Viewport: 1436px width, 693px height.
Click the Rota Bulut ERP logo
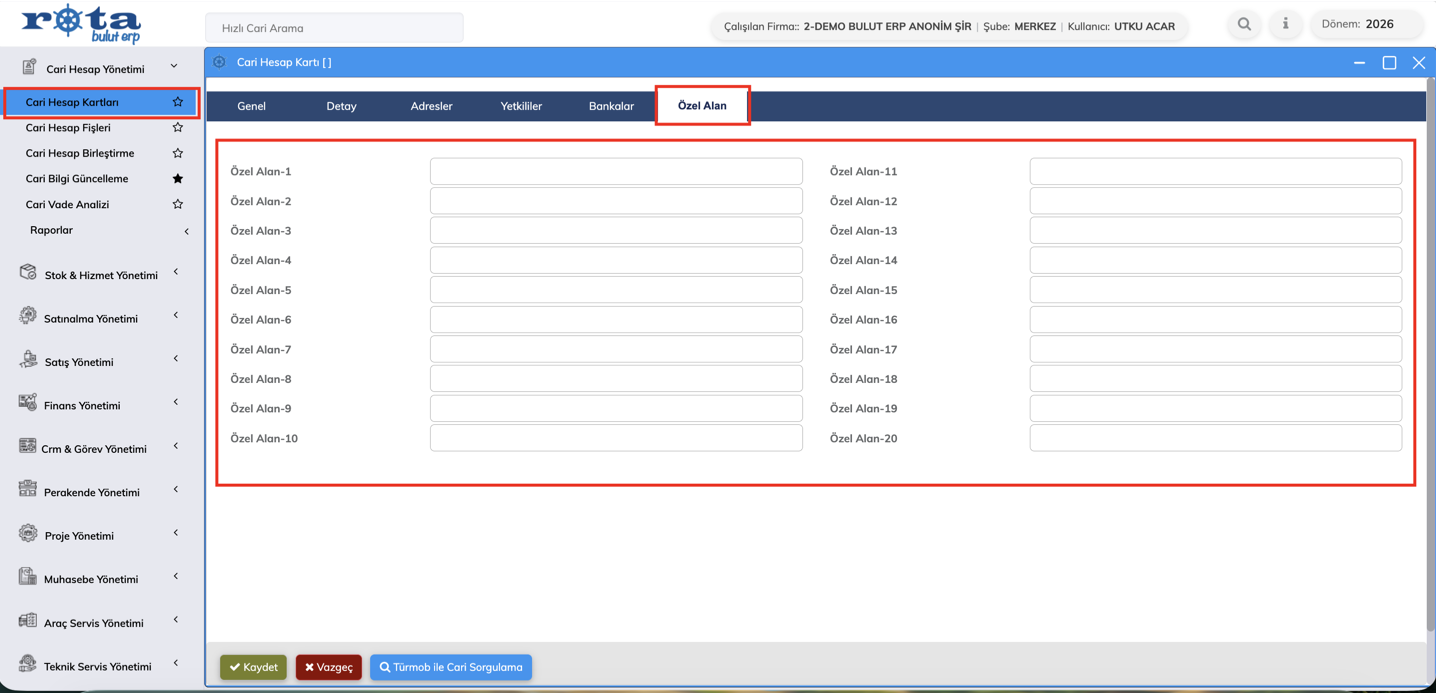coord(81,23)
